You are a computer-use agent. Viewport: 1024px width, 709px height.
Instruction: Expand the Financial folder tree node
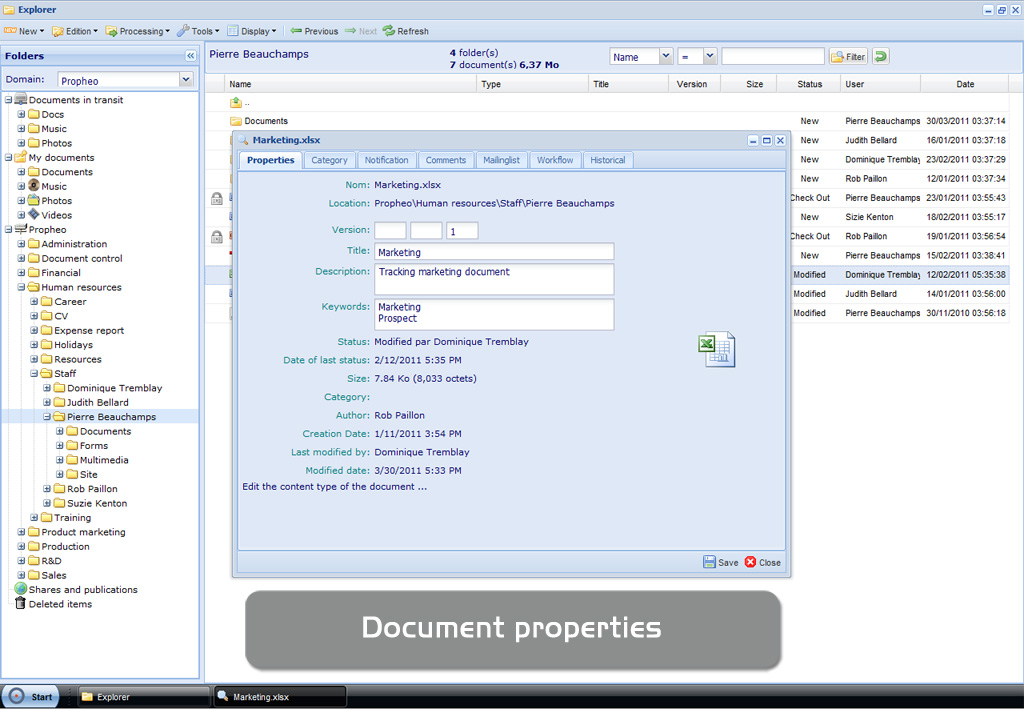click(21, 272)
